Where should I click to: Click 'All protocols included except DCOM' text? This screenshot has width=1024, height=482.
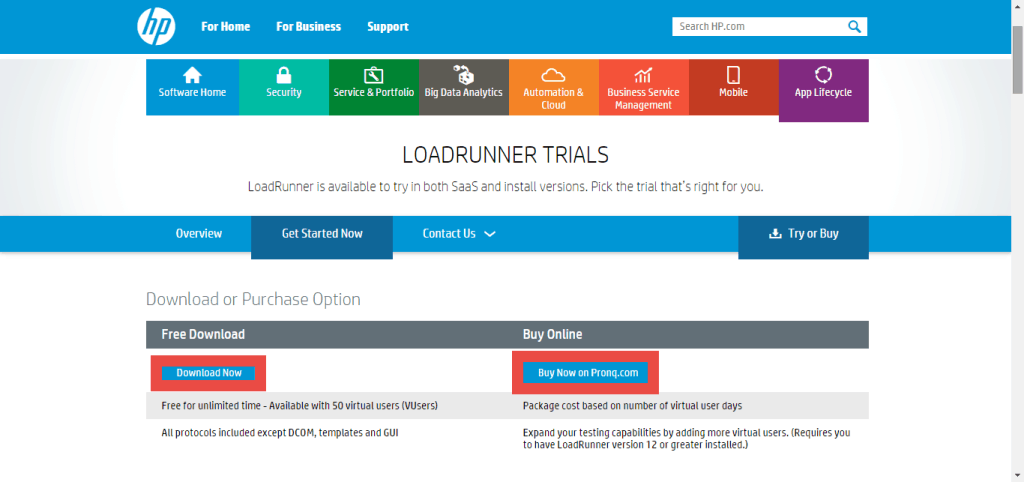pyautogui.click(x=280, y=432)
